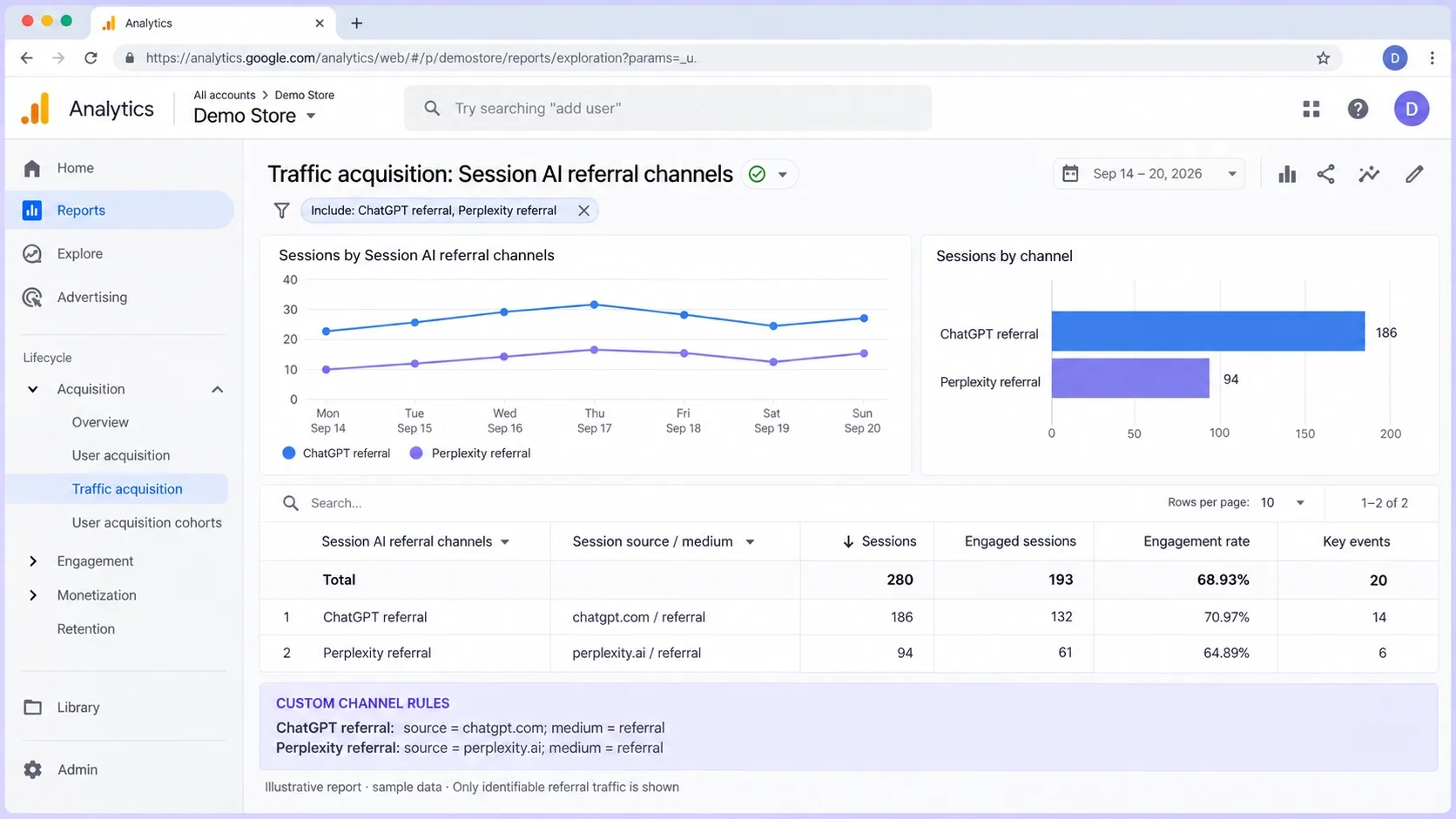1456x819 pixels.
Task: Click the Library folder icon
Action: point(32,708)
